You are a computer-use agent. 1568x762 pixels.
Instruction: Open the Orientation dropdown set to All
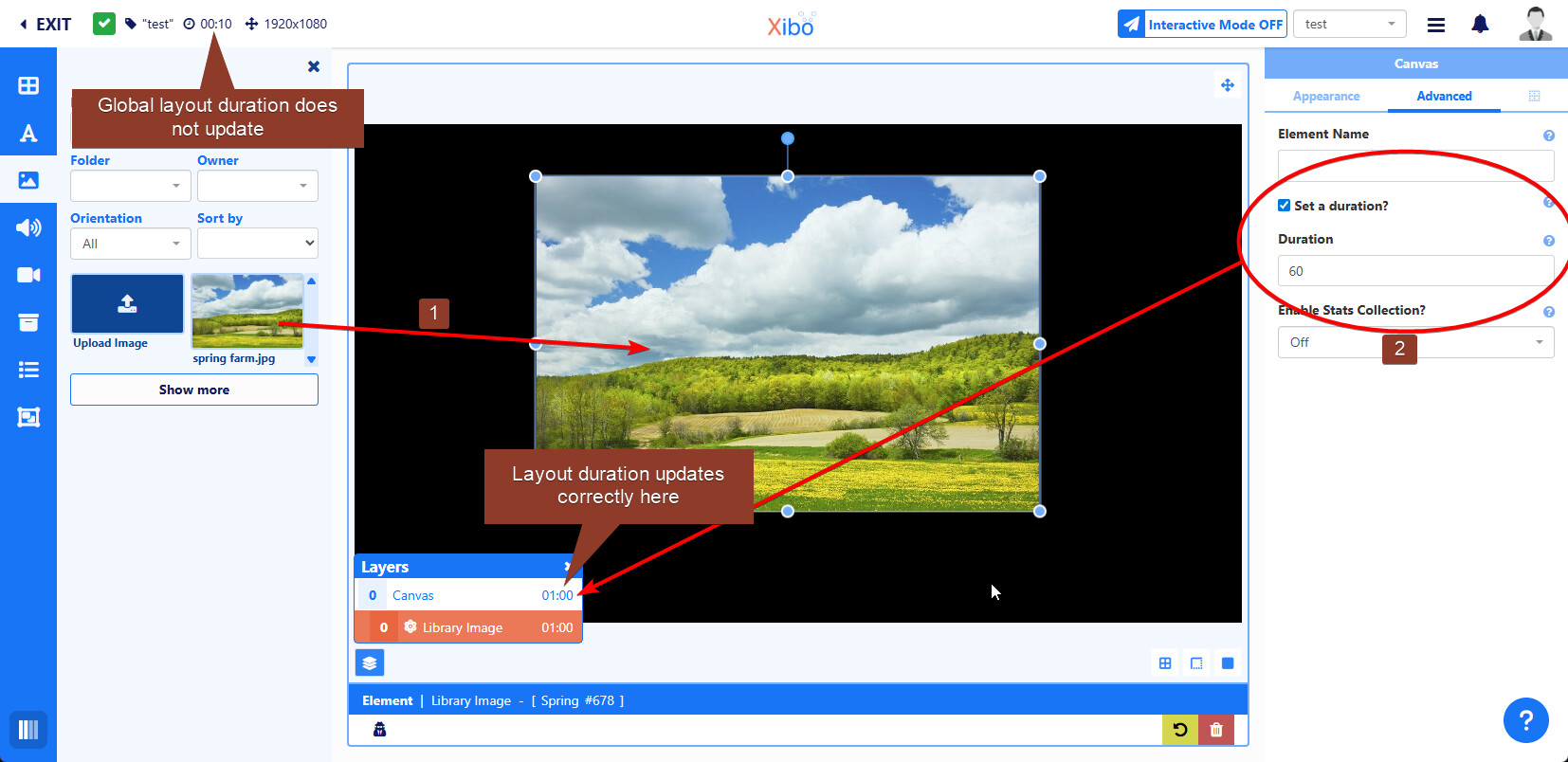tap(131, 244)
